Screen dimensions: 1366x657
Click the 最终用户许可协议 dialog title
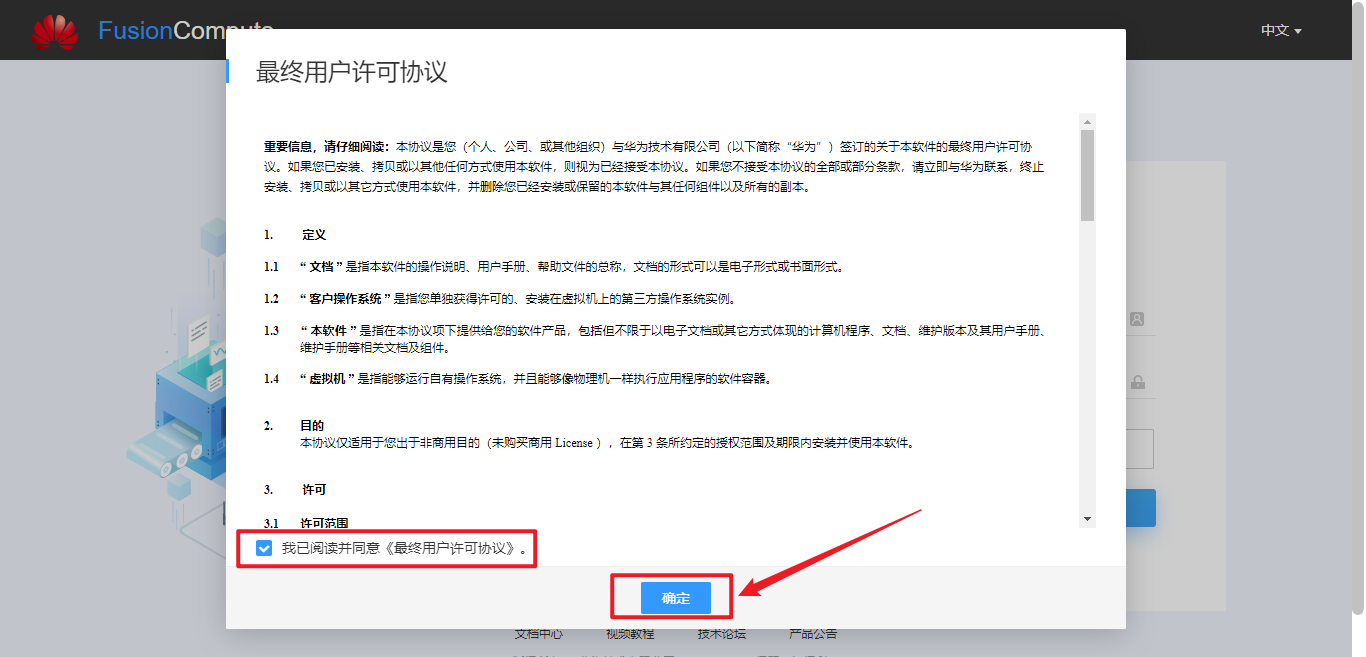[352, 72]
